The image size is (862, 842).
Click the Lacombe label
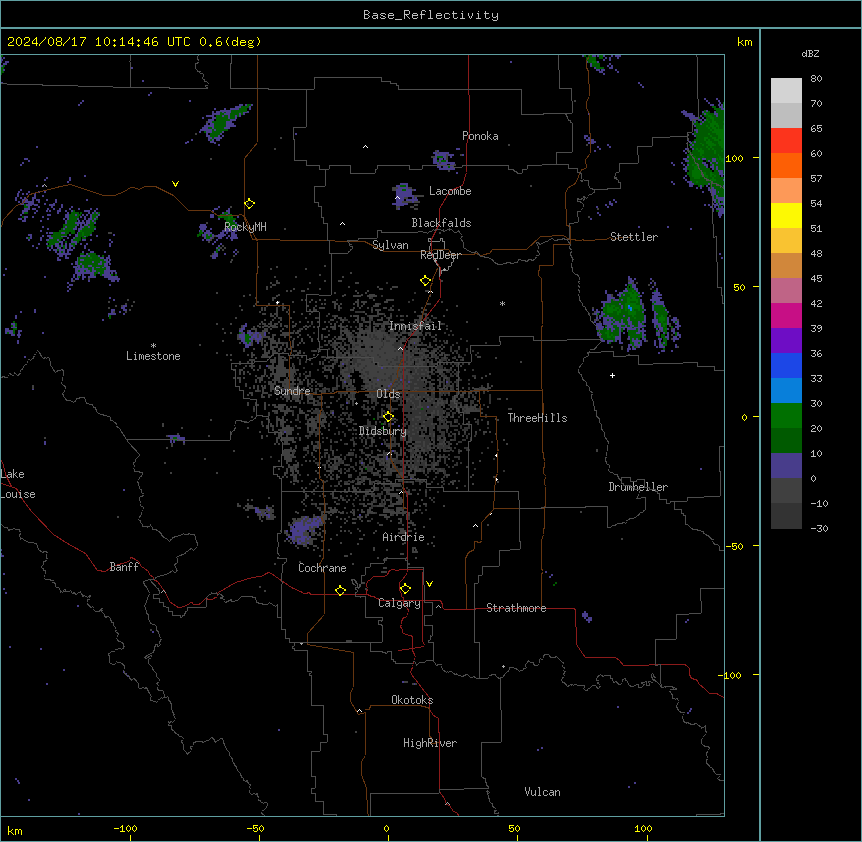click(x=450, y=191)
